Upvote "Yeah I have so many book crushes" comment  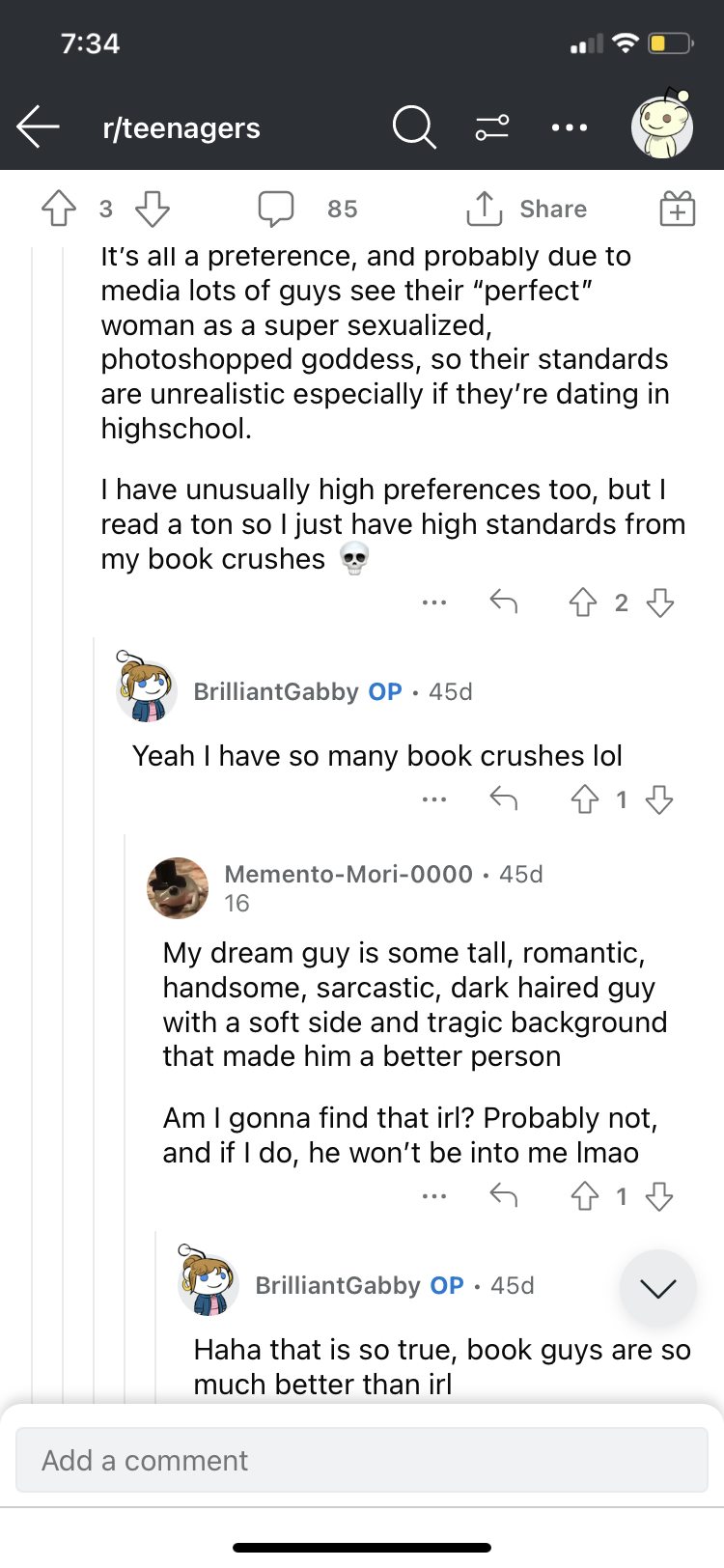tap(584, 799)
